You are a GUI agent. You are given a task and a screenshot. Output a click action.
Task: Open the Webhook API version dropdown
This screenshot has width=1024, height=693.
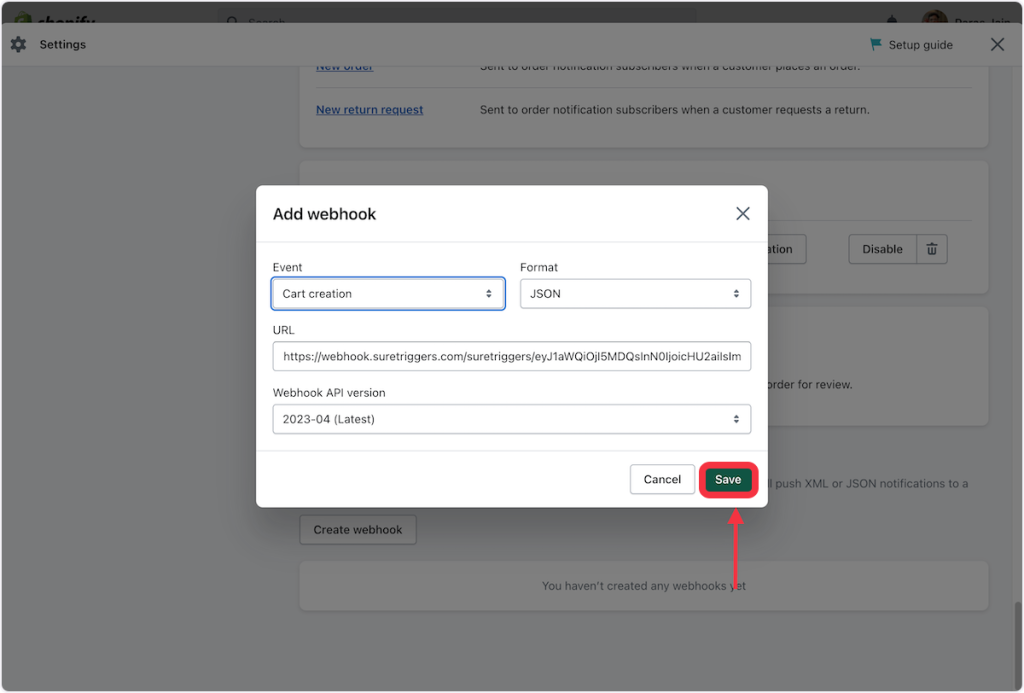511,419
